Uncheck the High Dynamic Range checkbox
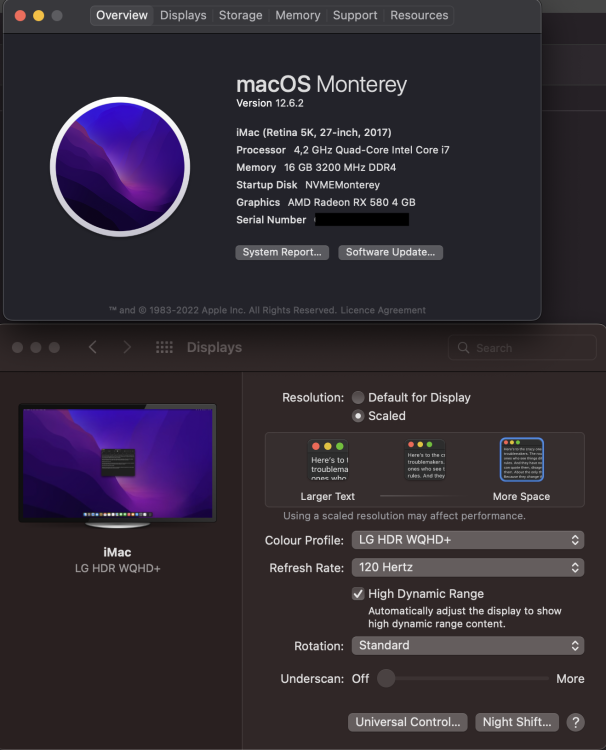The height and width of the screenshot is (750, 606). pyautogui.click(x=358, y=594)
